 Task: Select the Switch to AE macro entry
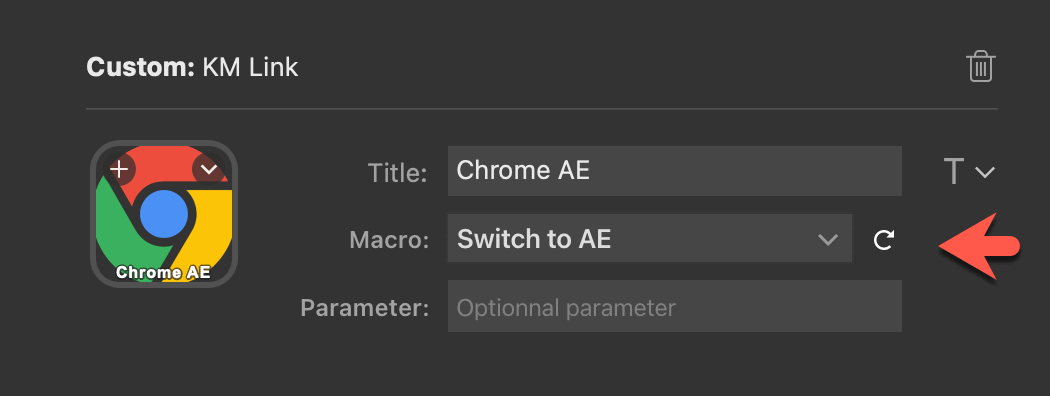point(534,239)
